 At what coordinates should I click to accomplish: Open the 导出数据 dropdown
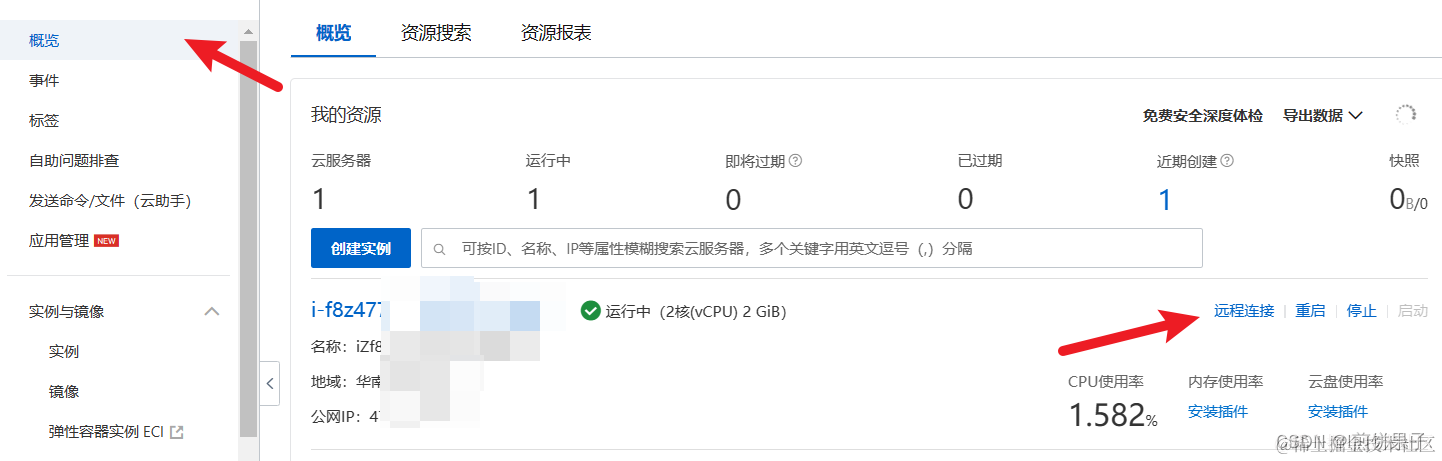(1323, 116)
